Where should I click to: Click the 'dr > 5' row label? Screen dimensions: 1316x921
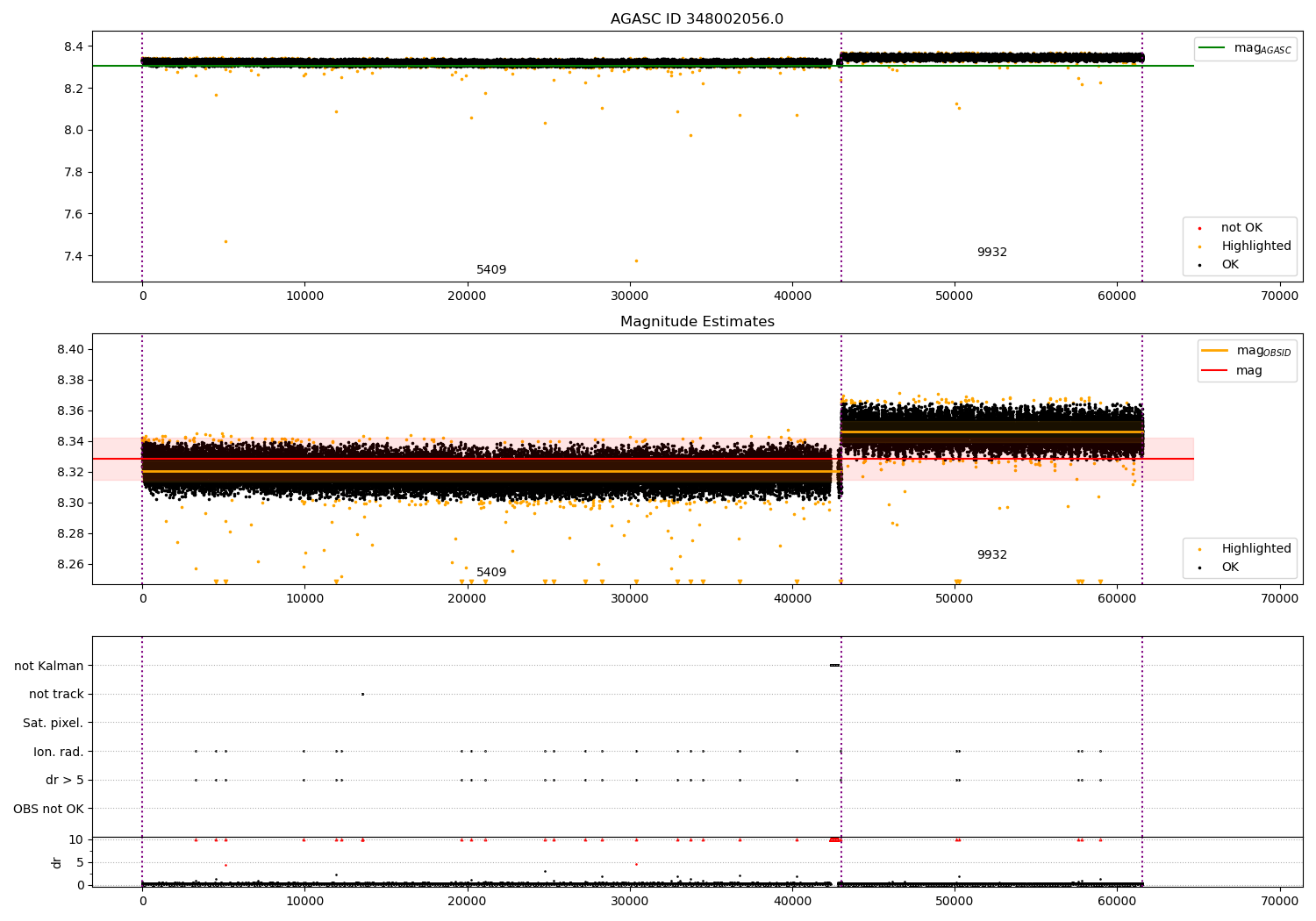tap(65, 781)
